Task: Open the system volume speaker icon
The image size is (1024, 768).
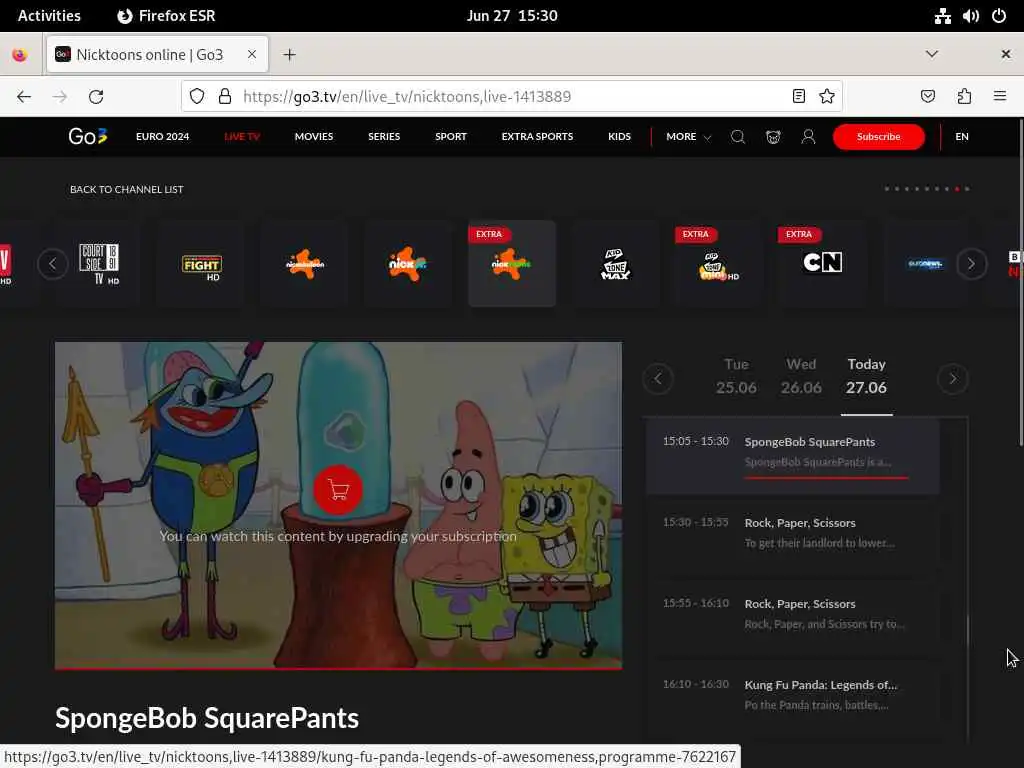Action: click(x=970, y=16)
